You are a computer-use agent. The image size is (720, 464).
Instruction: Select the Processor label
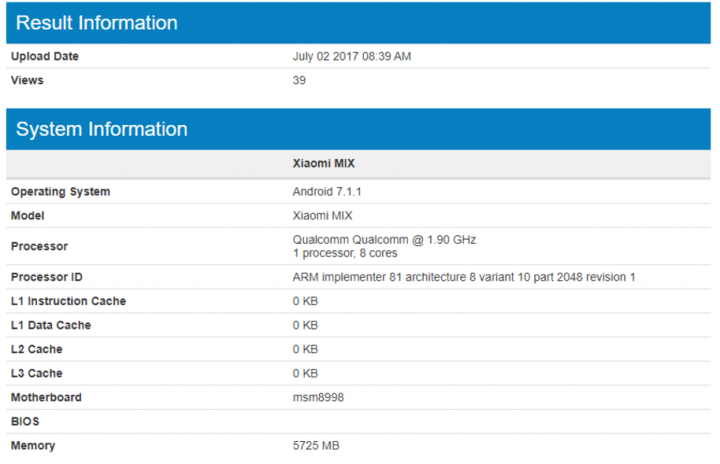39,246
